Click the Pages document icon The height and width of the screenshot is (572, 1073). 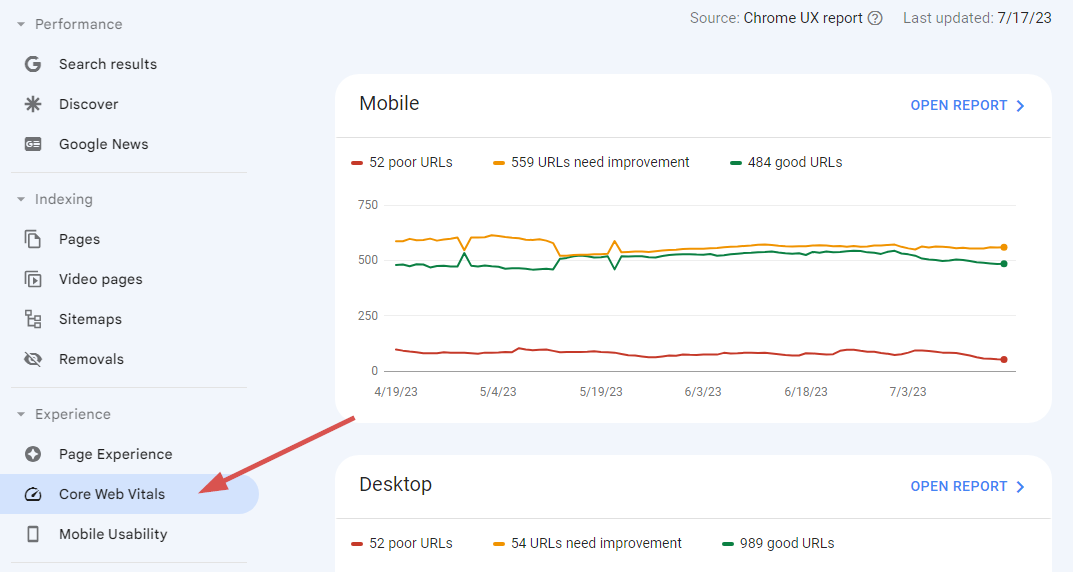pos(33,239)
